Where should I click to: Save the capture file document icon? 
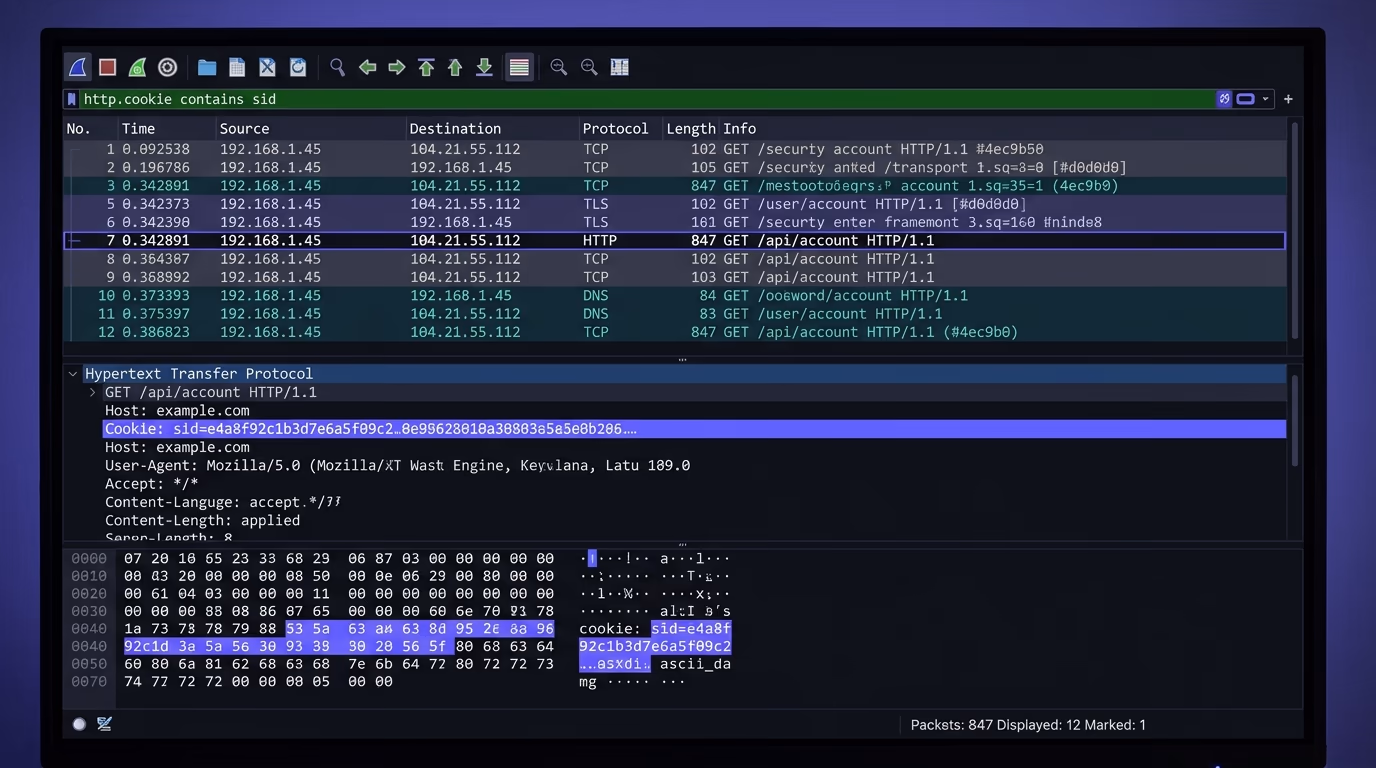coord(237,67)
